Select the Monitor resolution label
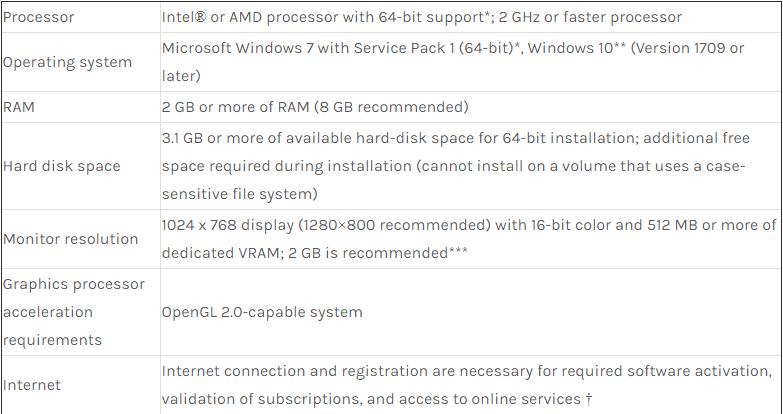The width and height of the screenshot is (783, 414). 70,239
